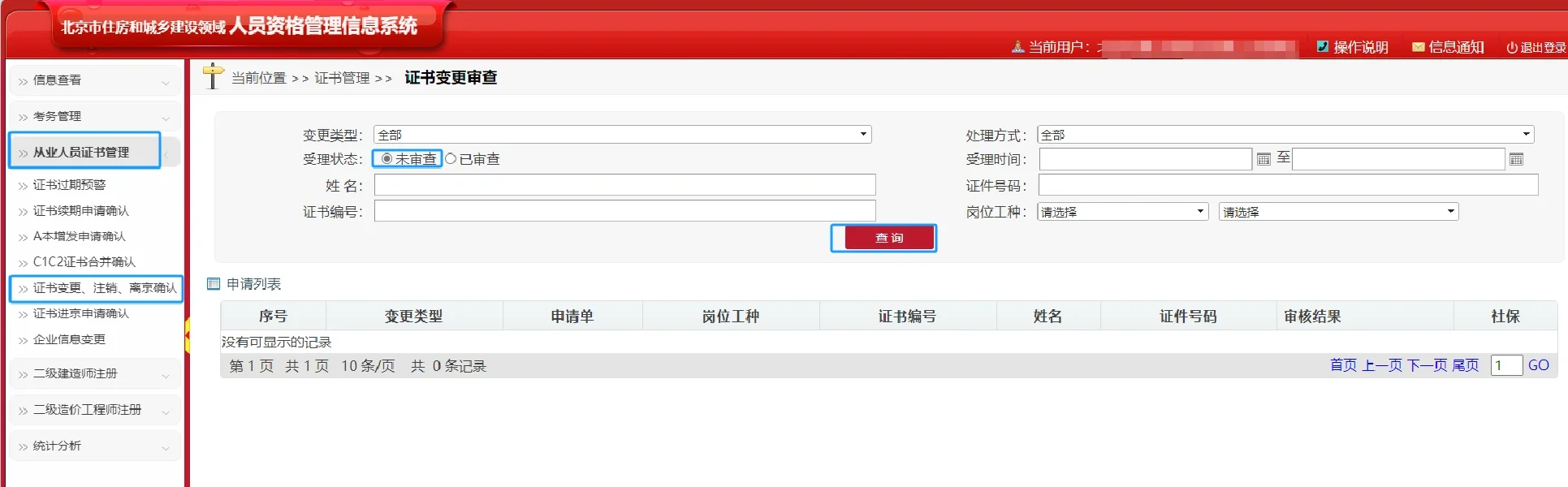
Task: Click the 证书变更审查 page title
Action: click(x=451, y=77)
